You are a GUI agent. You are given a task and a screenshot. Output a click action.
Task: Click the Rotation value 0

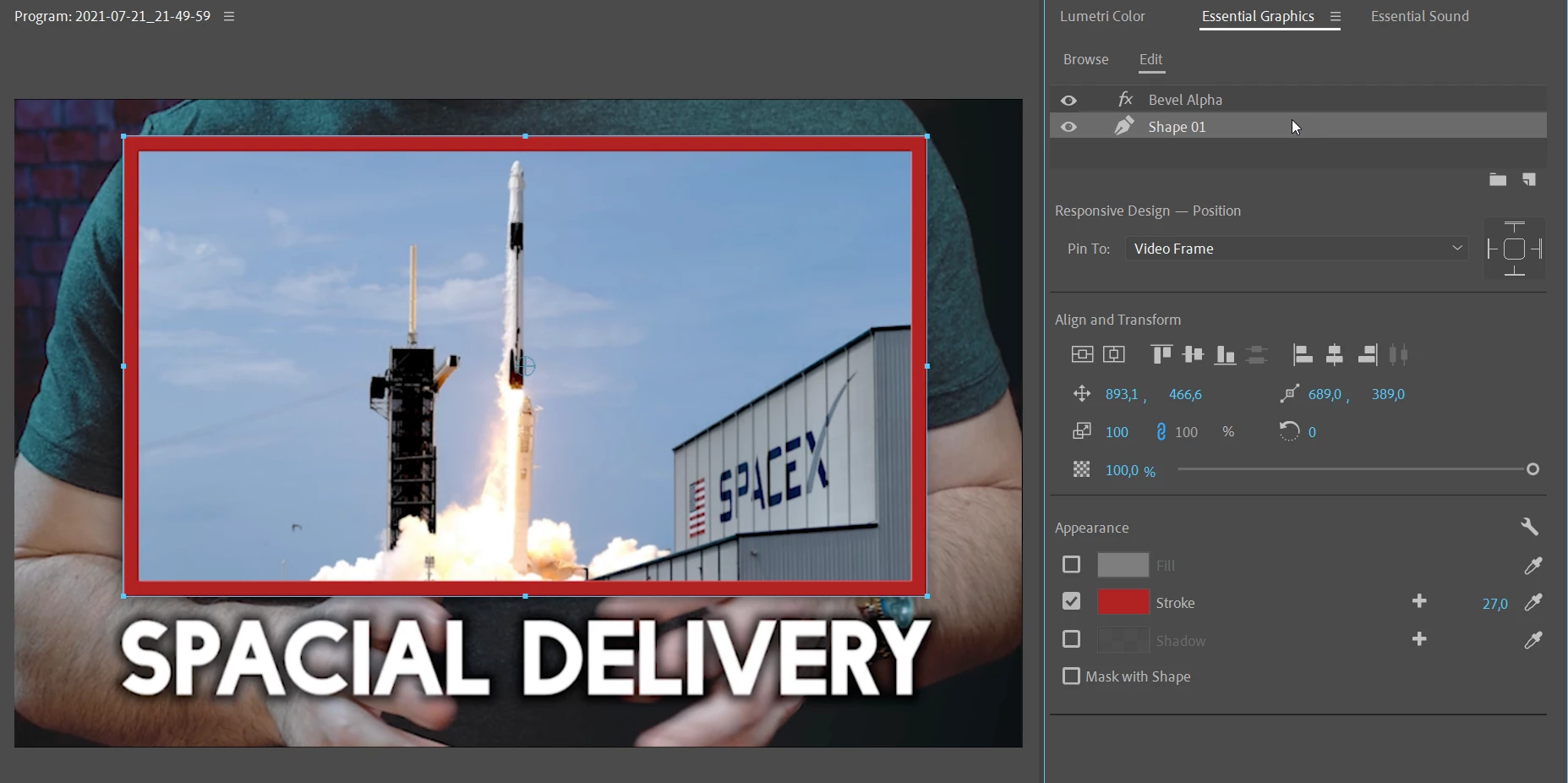coord(1312,432)
